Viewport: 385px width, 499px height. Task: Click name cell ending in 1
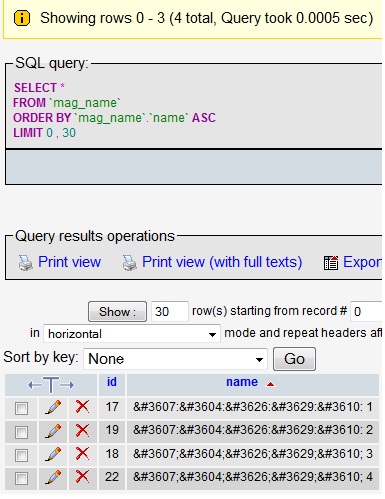click(253, 407)
